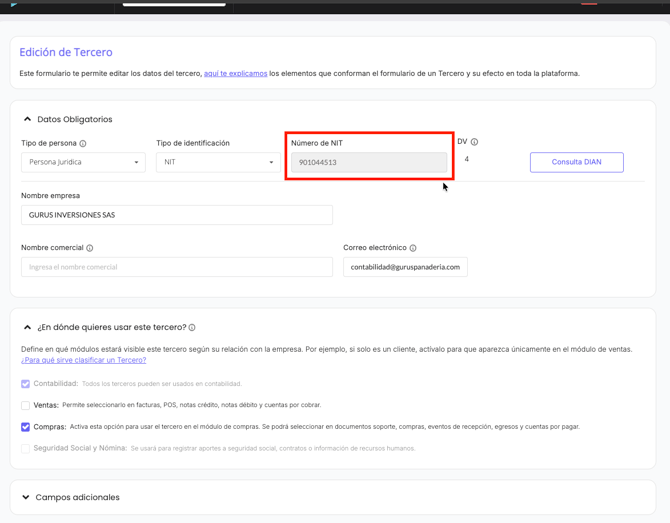The height and width of the screenshot is (523, 670).
Task: Toggle the Contabilidad checkbox
Action: click(x=26, y=384)
